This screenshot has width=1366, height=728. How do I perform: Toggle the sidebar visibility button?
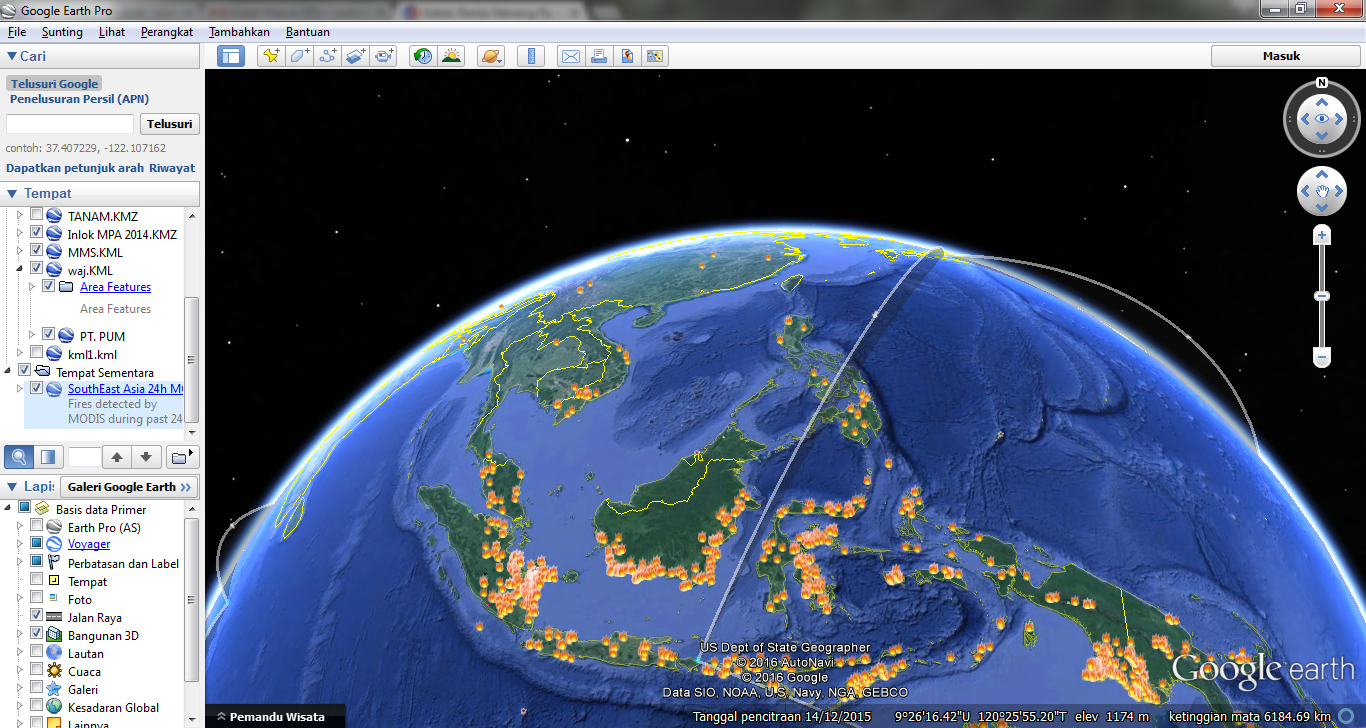pos(231,56)
